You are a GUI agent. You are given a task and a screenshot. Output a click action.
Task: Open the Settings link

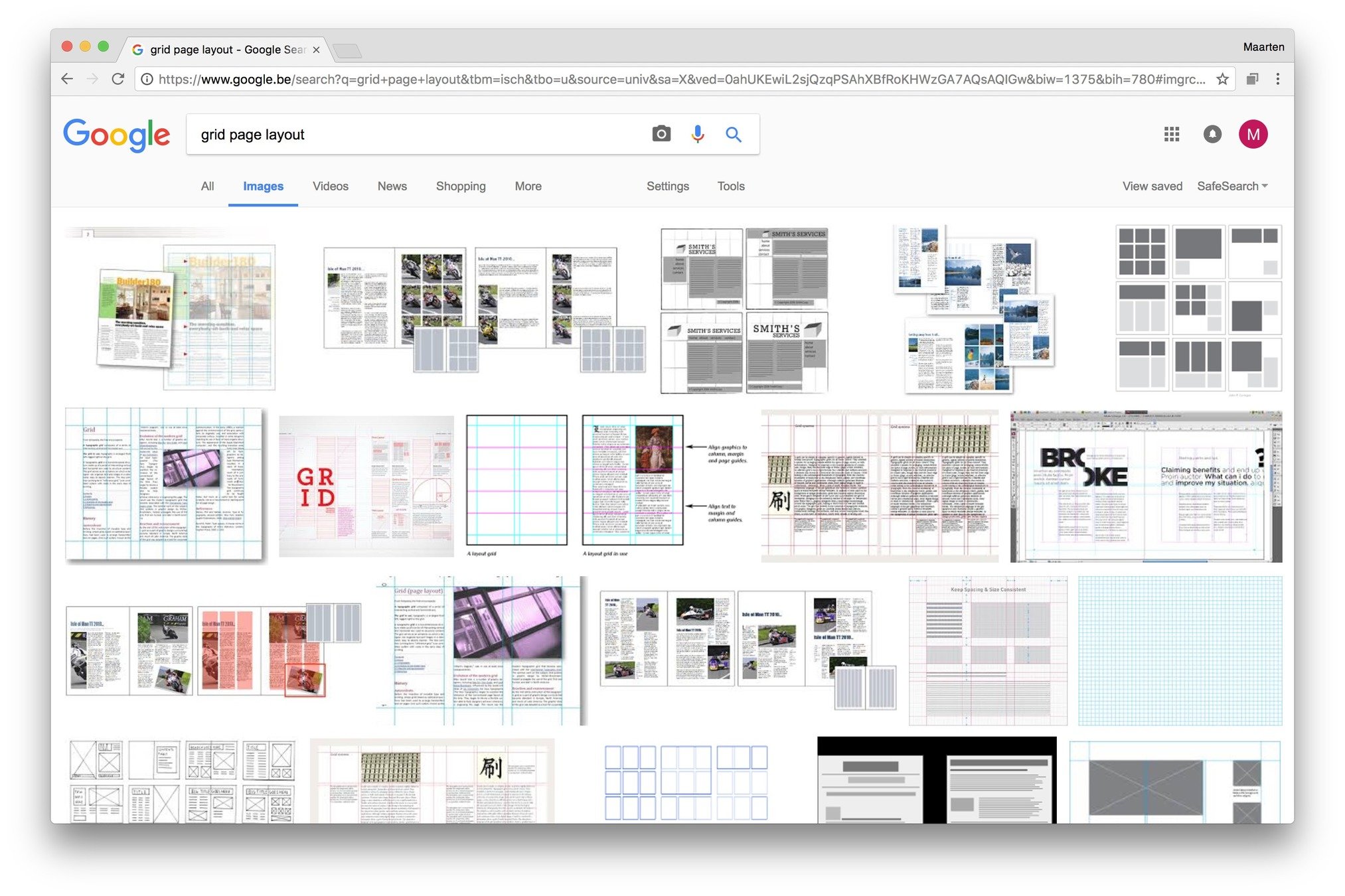pos(667,187)
